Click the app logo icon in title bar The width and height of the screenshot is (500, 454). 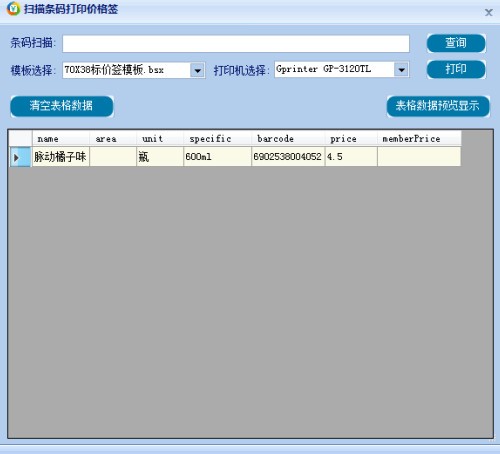tap(13, 9)
